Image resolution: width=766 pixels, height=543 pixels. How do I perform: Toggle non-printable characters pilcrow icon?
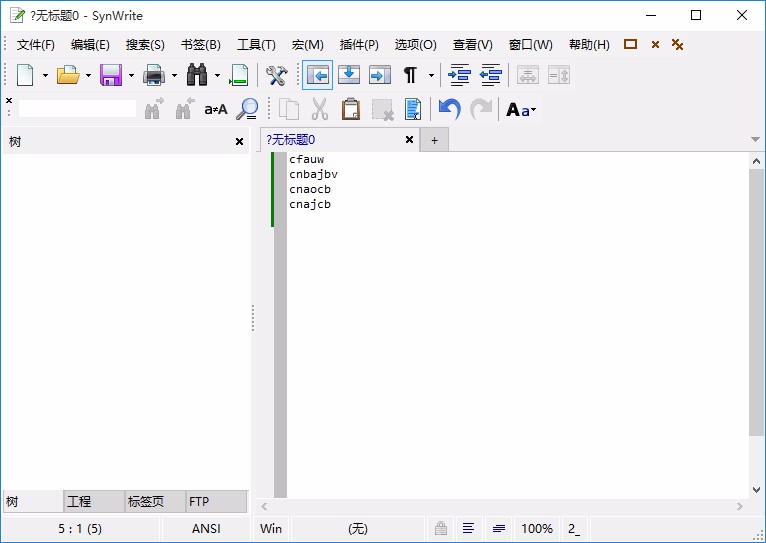pos(410,75)
